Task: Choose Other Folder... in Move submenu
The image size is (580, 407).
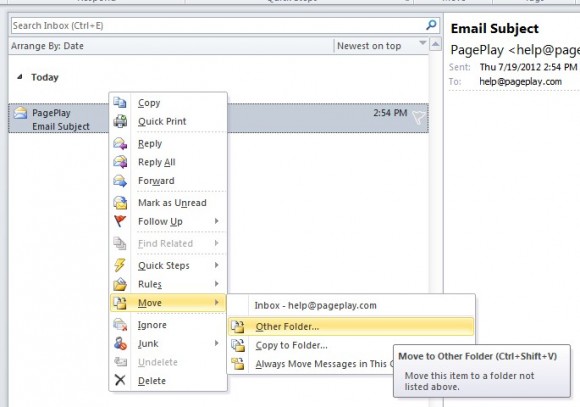Action: click(351, 326)
